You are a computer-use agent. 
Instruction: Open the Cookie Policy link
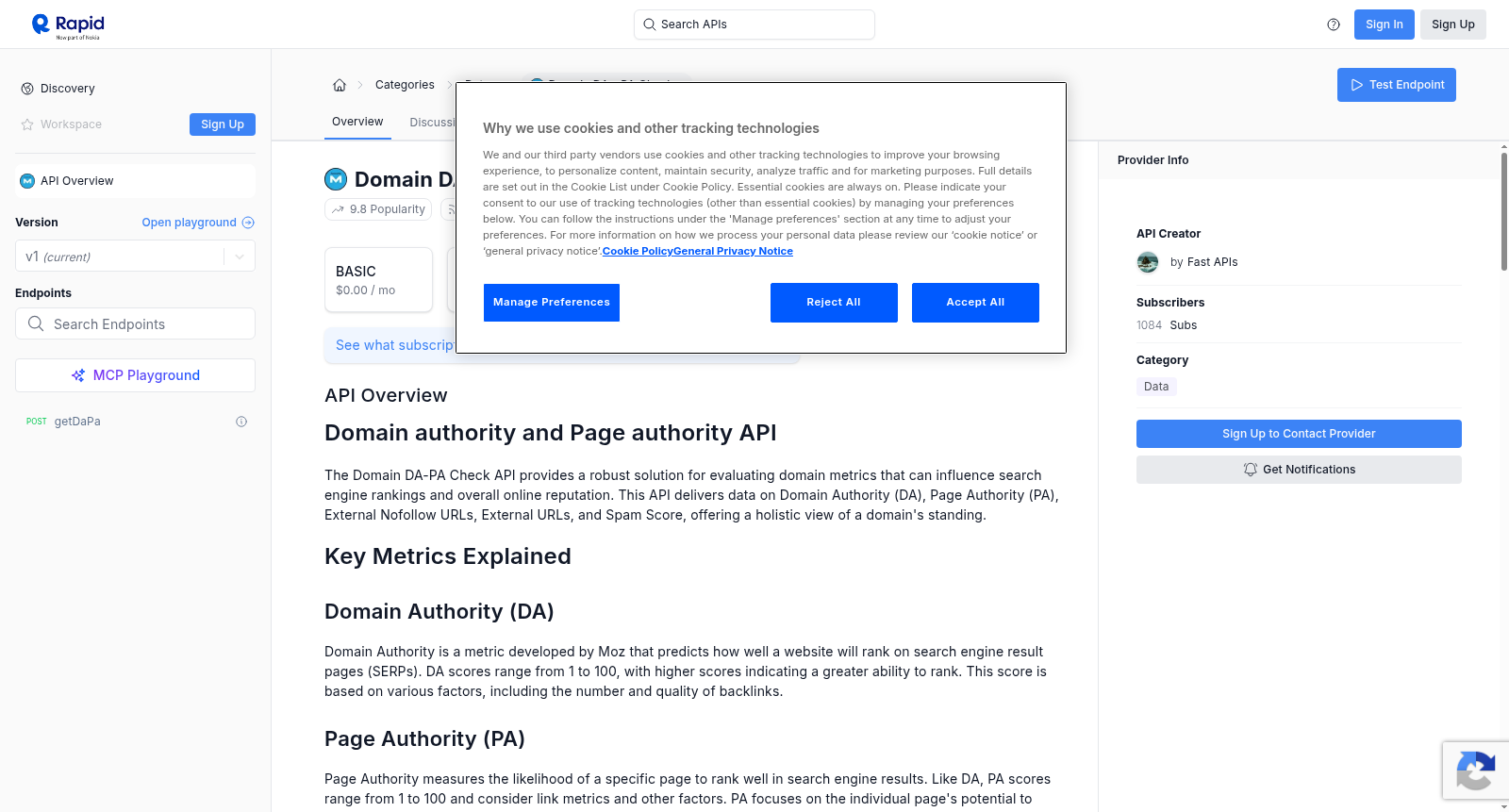coord(638,251)
